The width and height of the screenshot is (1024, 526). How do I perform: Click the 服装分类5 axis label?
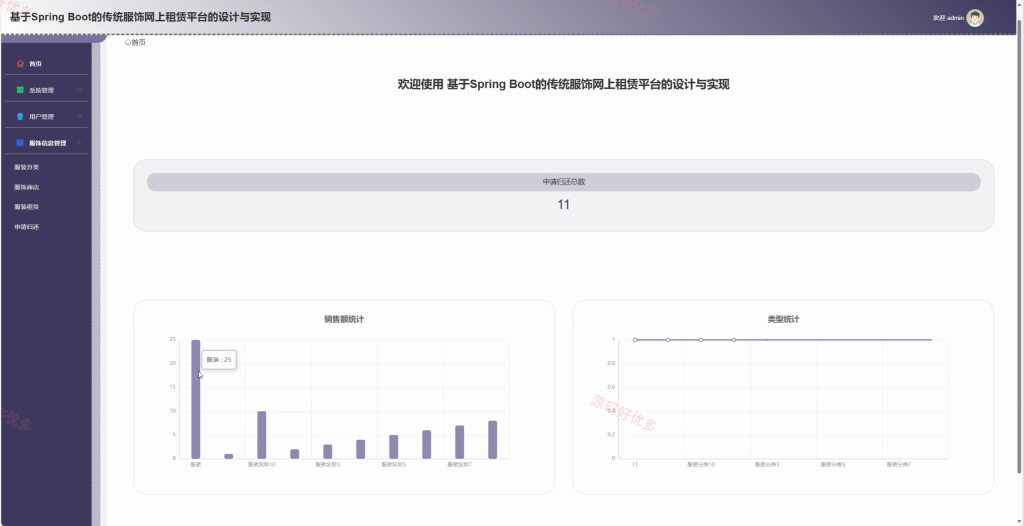pos(833,465)
